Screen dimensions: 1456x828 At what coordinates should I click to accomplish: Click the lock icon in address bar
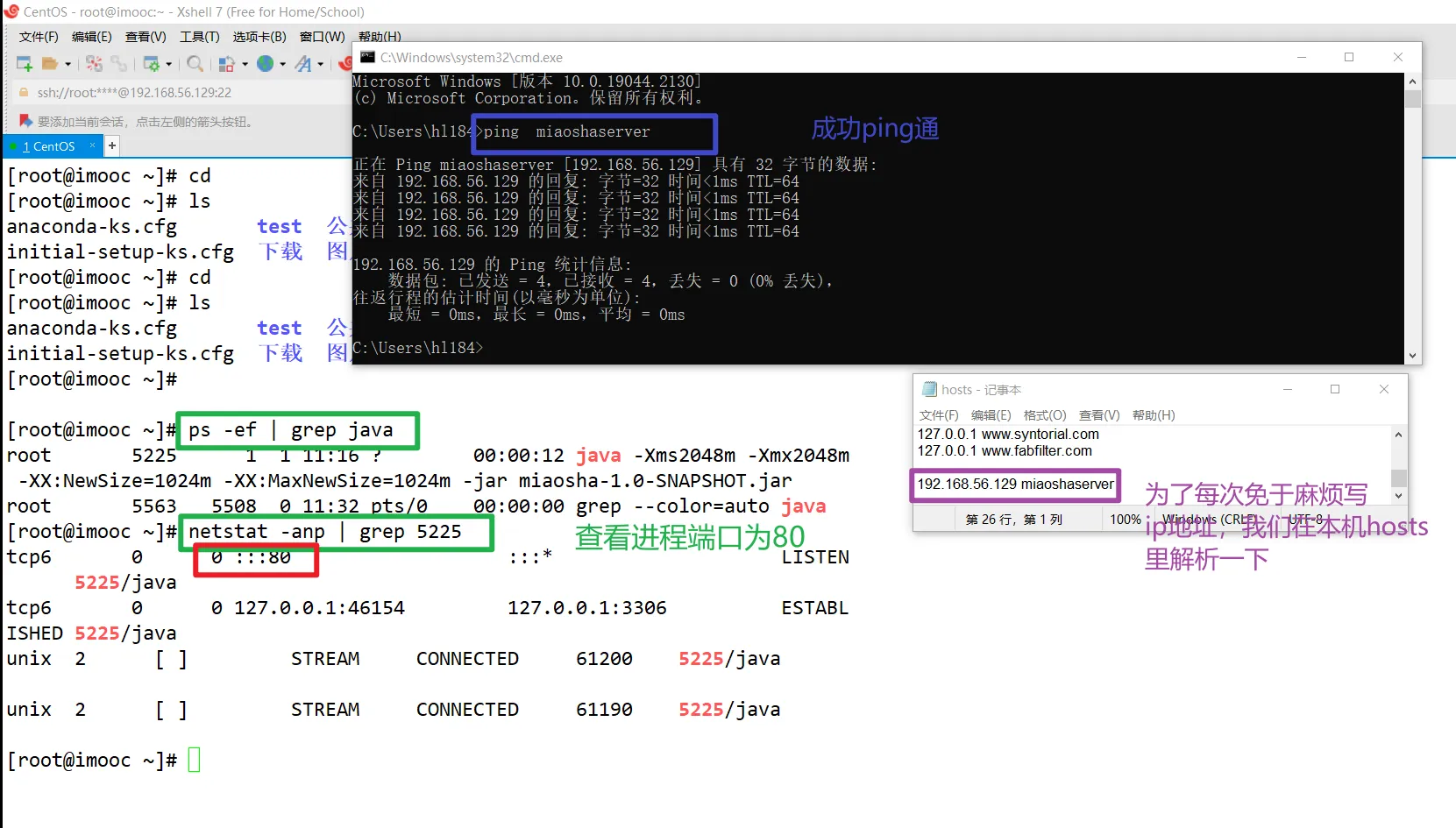pyautogui.click(x=24, y=92)
